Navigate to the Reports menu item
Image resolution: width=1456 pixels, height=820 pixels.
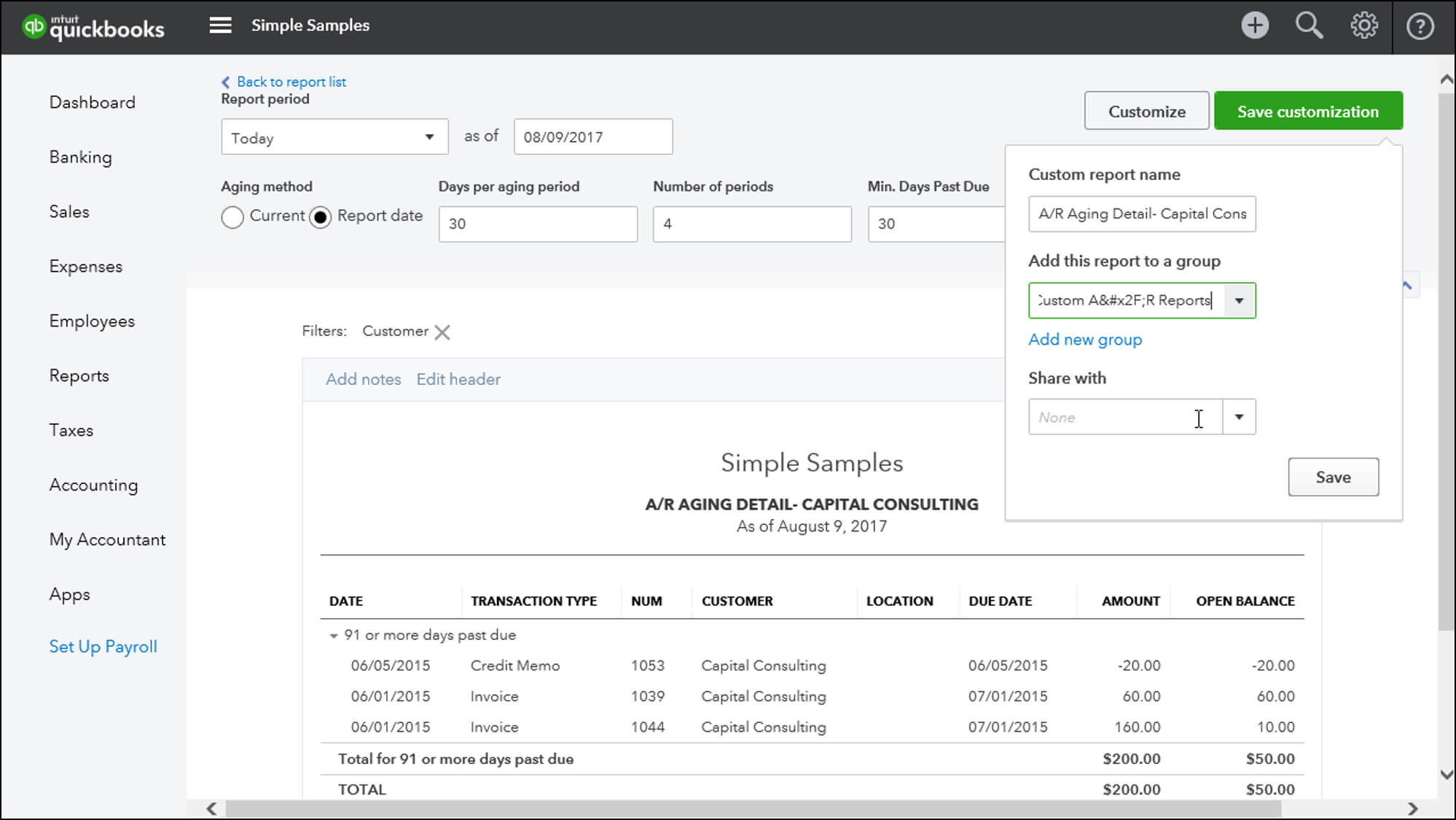click(x=79, y=375)
